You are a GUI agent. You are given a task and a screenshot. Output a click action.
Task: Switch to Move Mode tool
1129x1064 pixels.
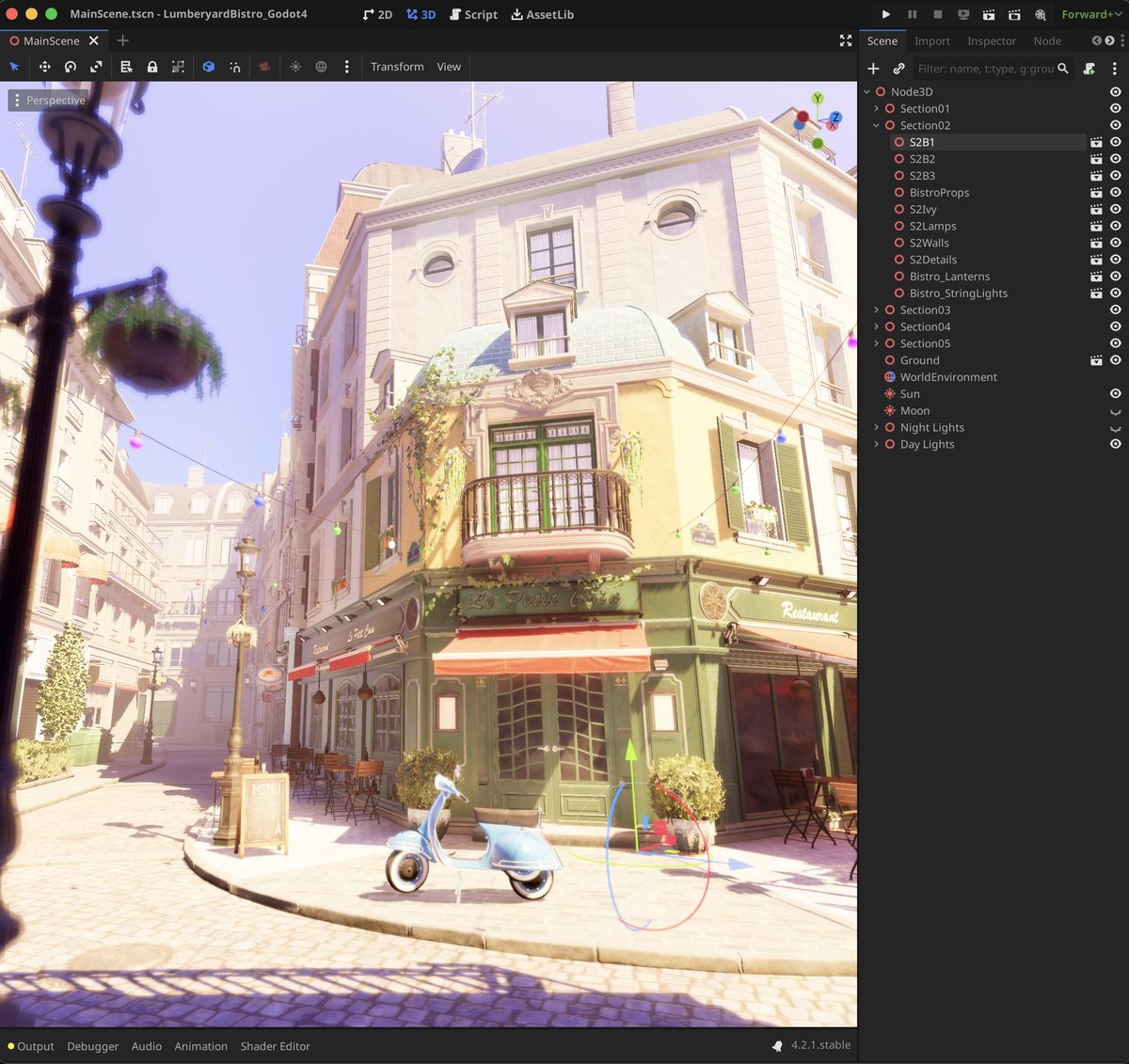click(x=44, y=67)
